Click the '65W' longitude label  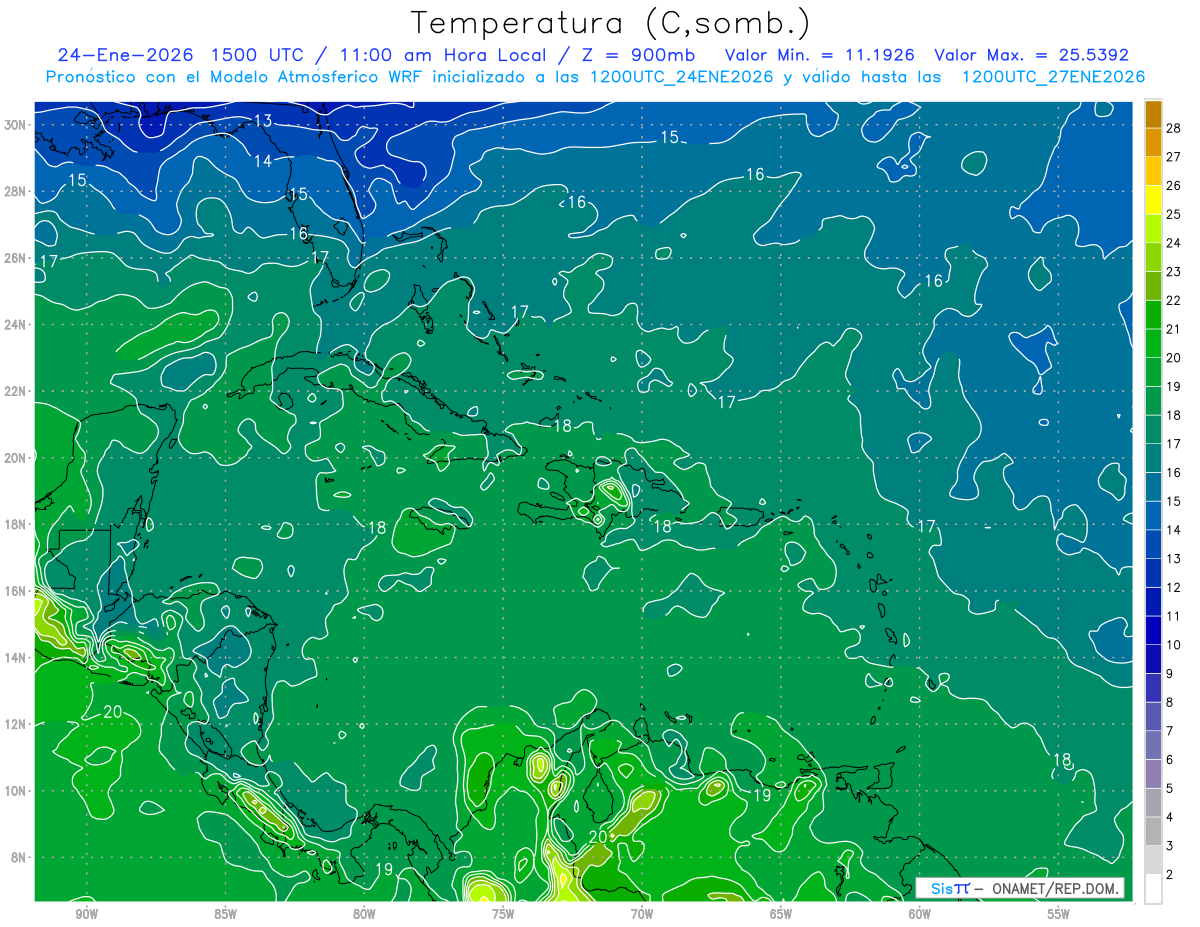[x=781, y=914]
